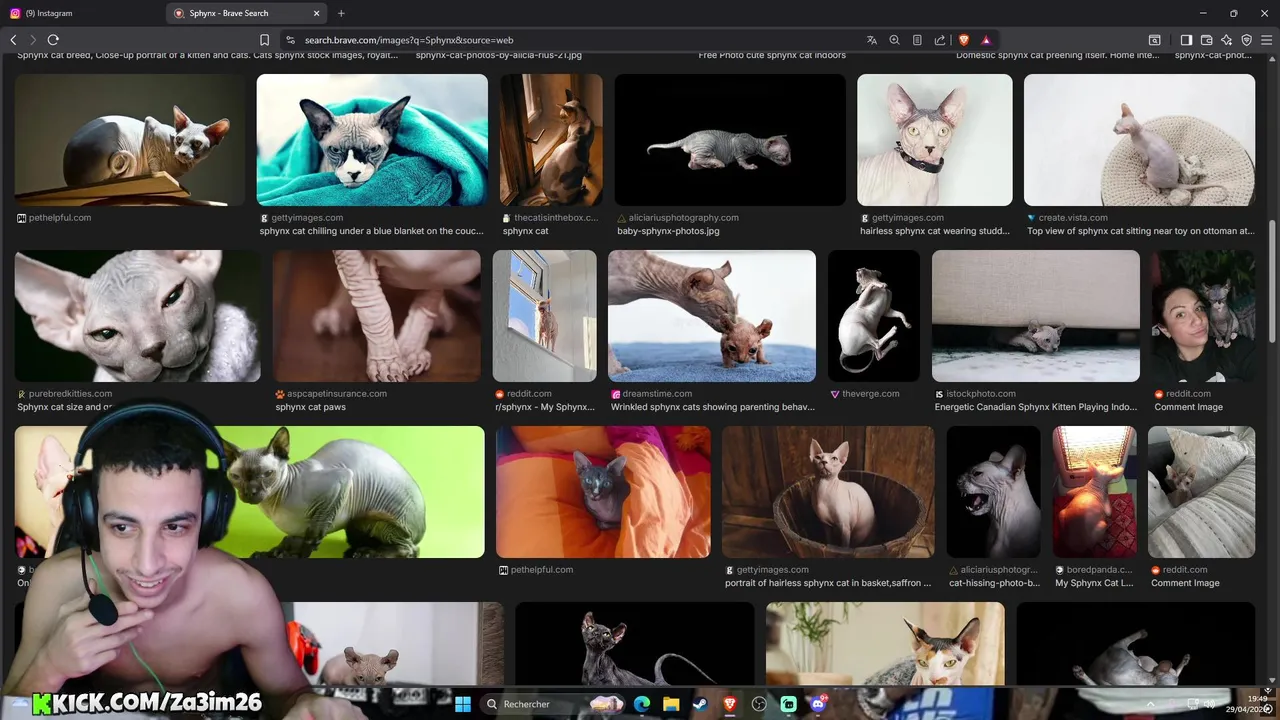Click the create.vista.com source link
Viewport: 1280px width, 720px height.
1073,218
